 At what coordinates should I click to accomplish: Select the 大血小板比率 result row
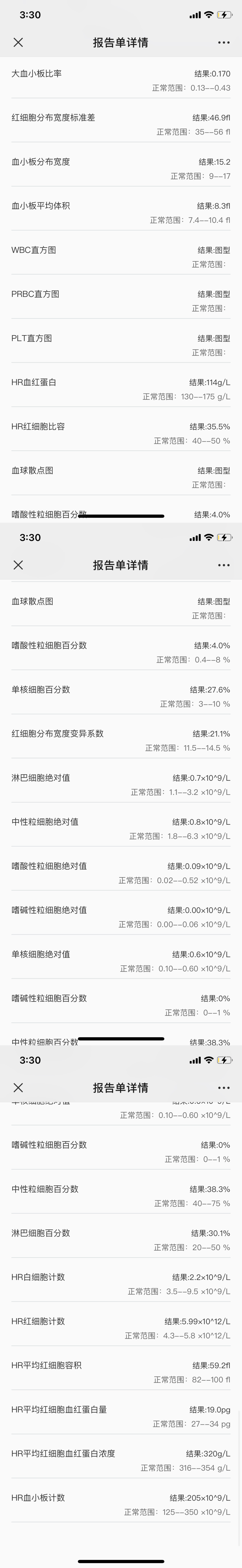(121, 80)
